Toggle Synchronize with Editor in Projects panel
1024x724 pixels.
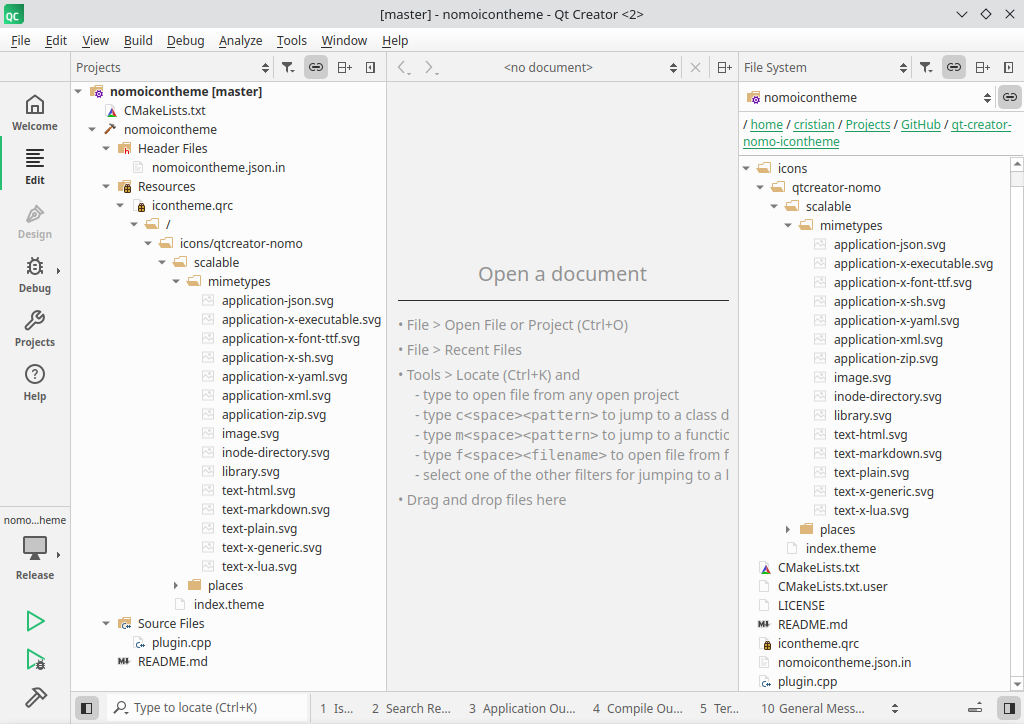(x=316, y=67)
